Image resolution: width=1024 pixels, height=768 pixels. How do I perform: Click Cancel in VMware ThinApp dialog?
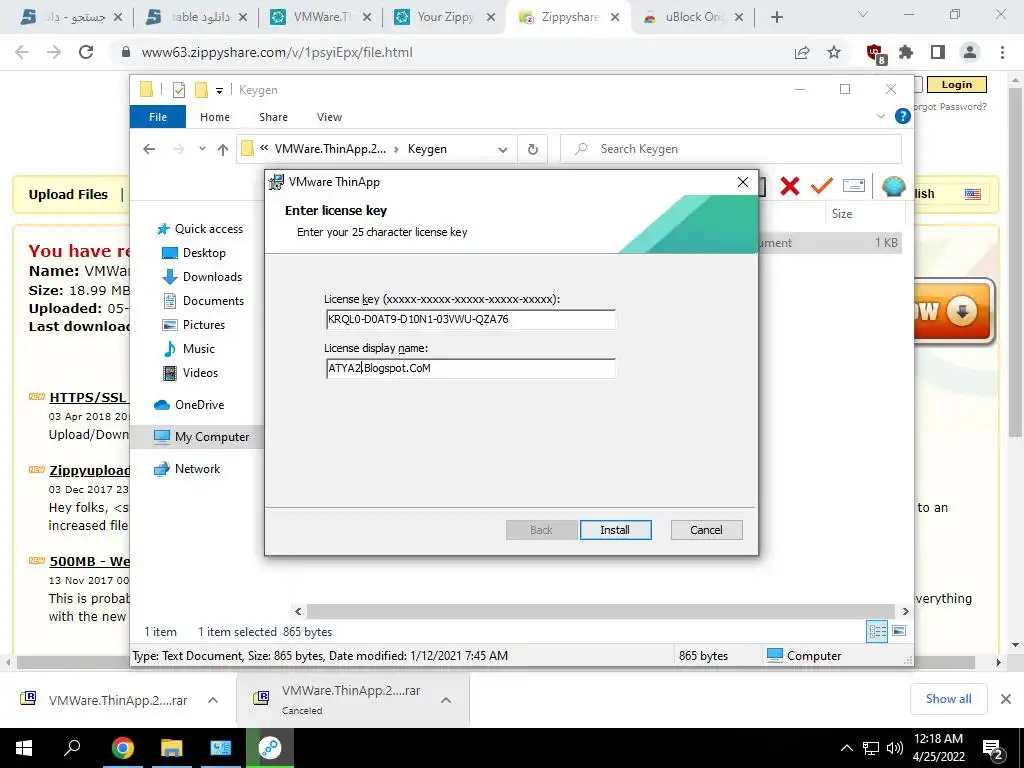[x=706, y=530]
